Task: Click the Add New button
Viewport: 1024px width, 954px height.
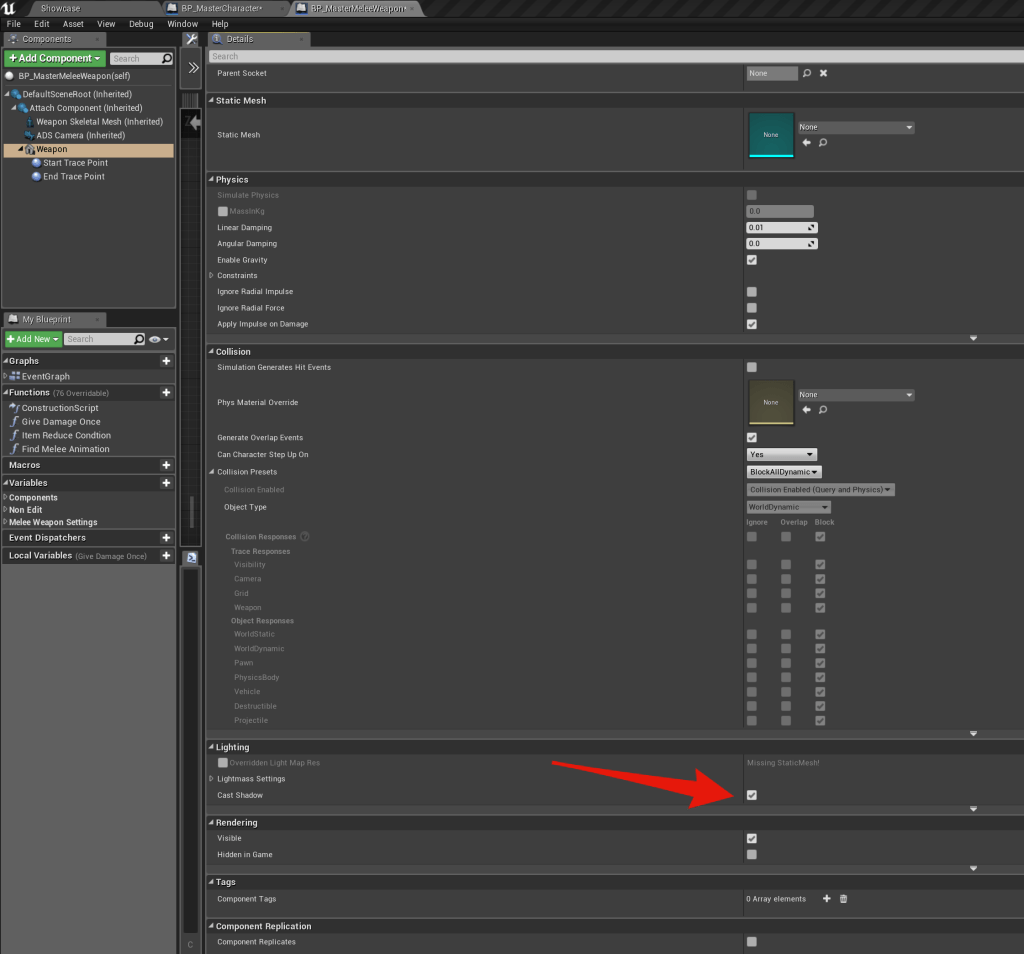Action: coord(33,339)
